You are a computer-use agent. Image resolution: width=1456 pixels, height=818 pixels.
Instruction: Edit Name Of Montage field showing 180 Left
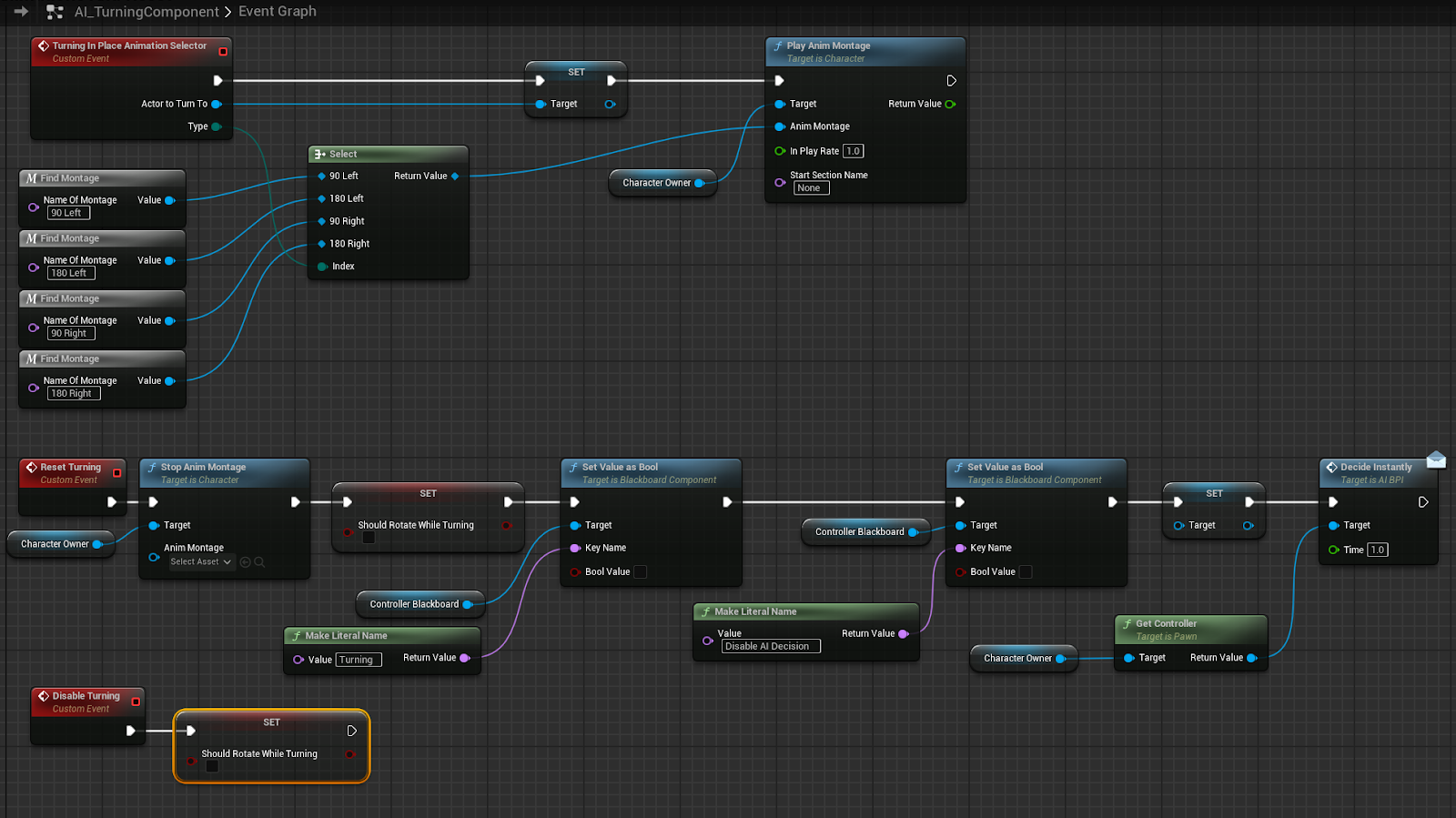pyautogui.click(x=71, y=273)
